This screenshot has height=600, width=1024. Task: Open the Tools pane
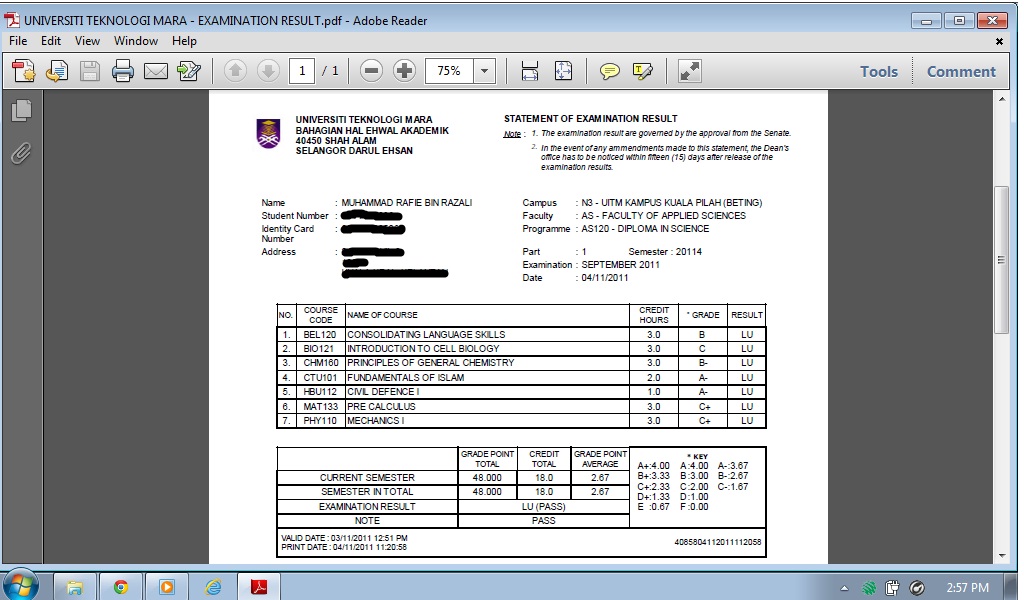878,71
